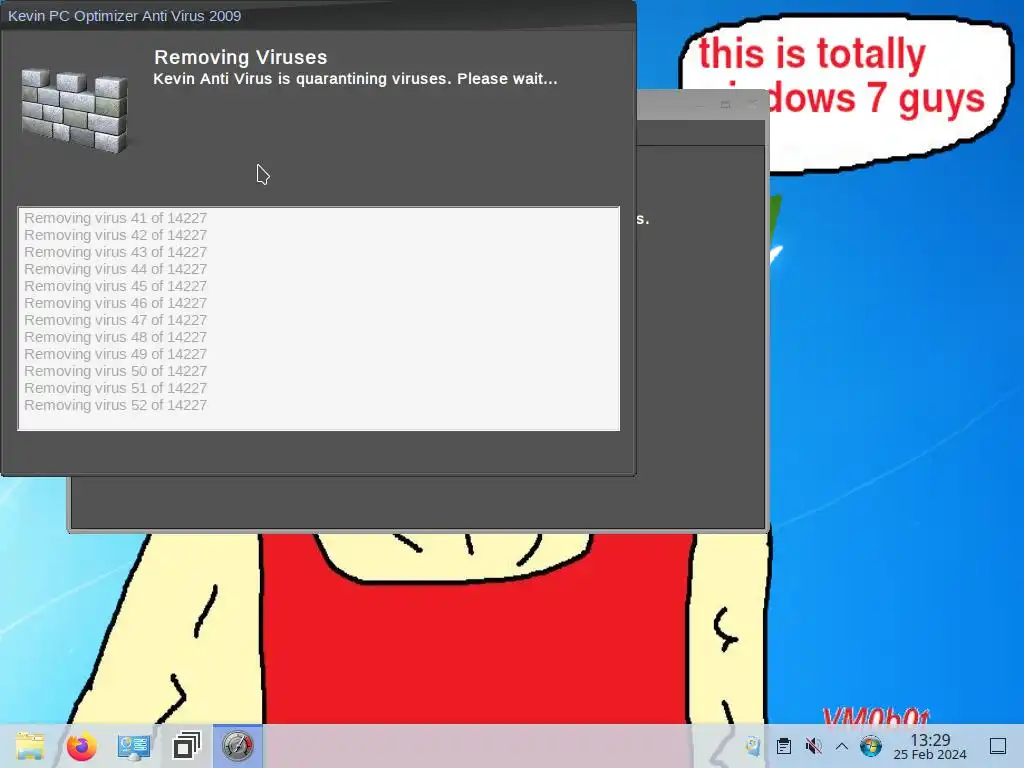Image resolution: width=1024 pixels, height=768 pixels.
Task: Click the brick wall firewall icon
Action: (x=74, y=110)
